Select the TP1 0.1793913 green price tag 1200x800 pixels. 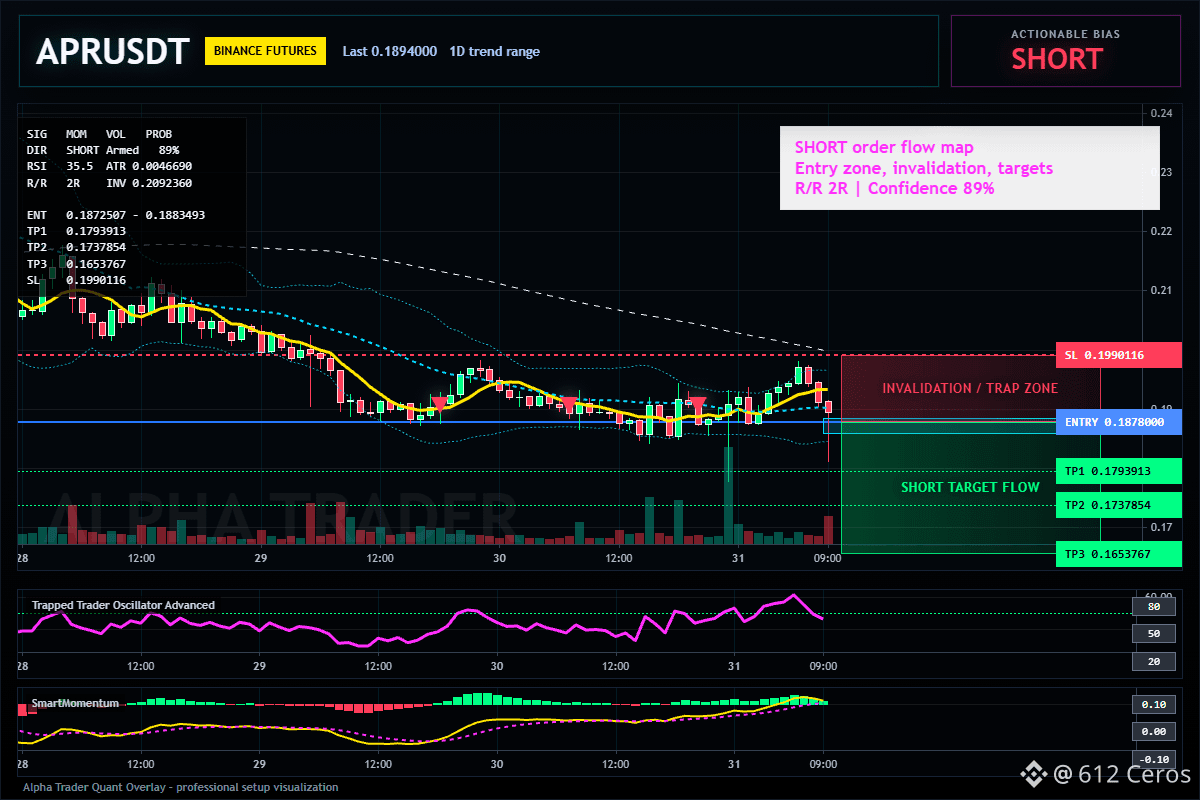pyautogui.click(x=1118, y=471)
